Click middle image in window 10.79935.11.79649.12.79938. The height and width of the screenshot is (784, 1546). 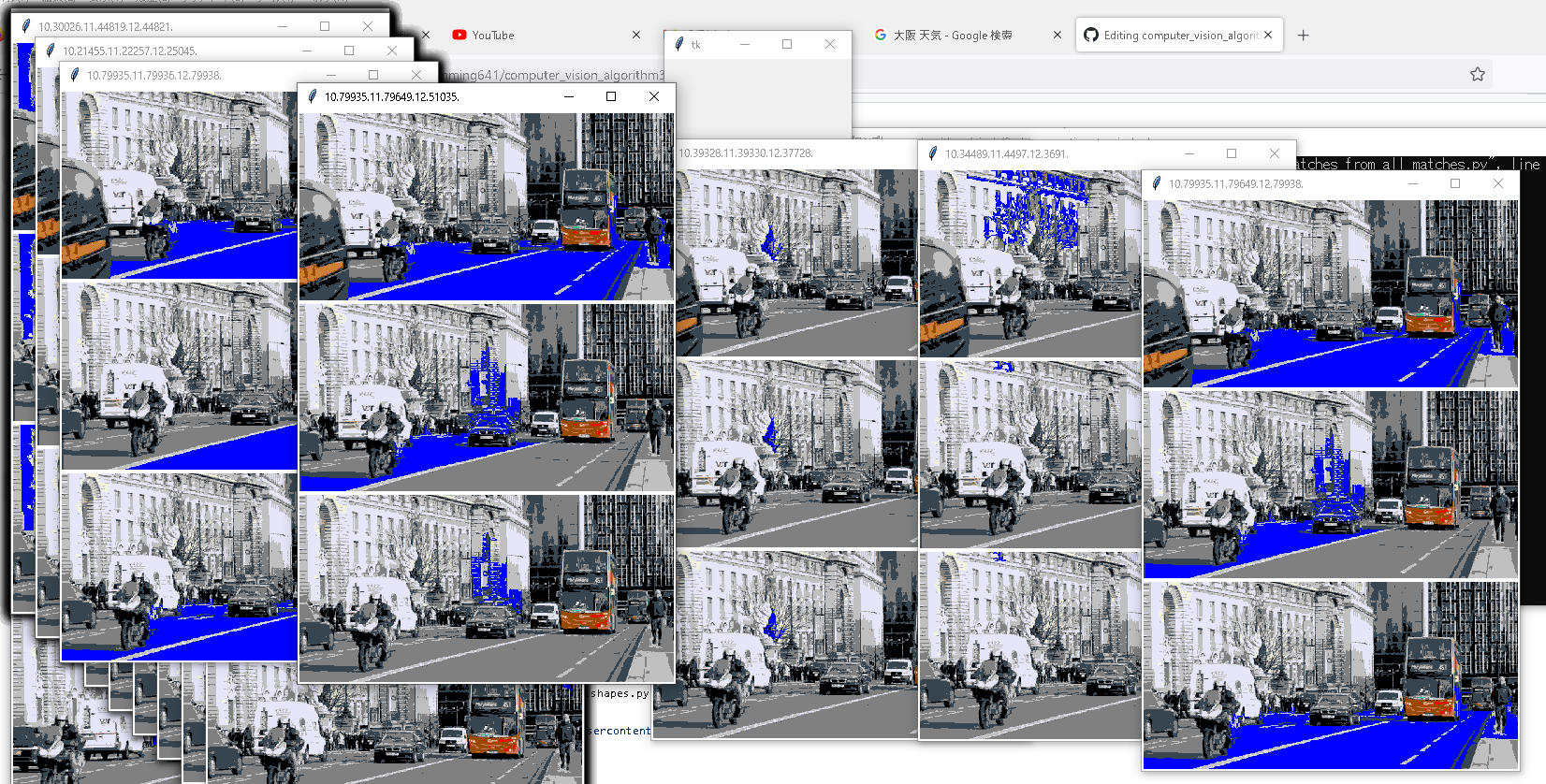(1331, 485)
